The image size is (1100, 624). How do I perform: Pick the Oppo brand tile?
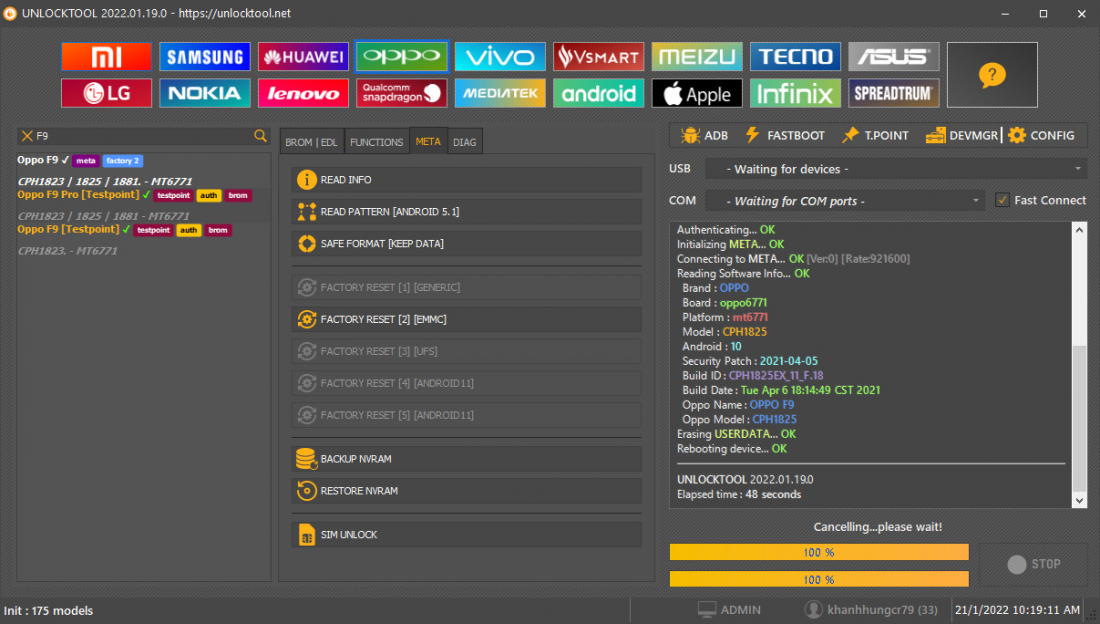click(401, 57)
